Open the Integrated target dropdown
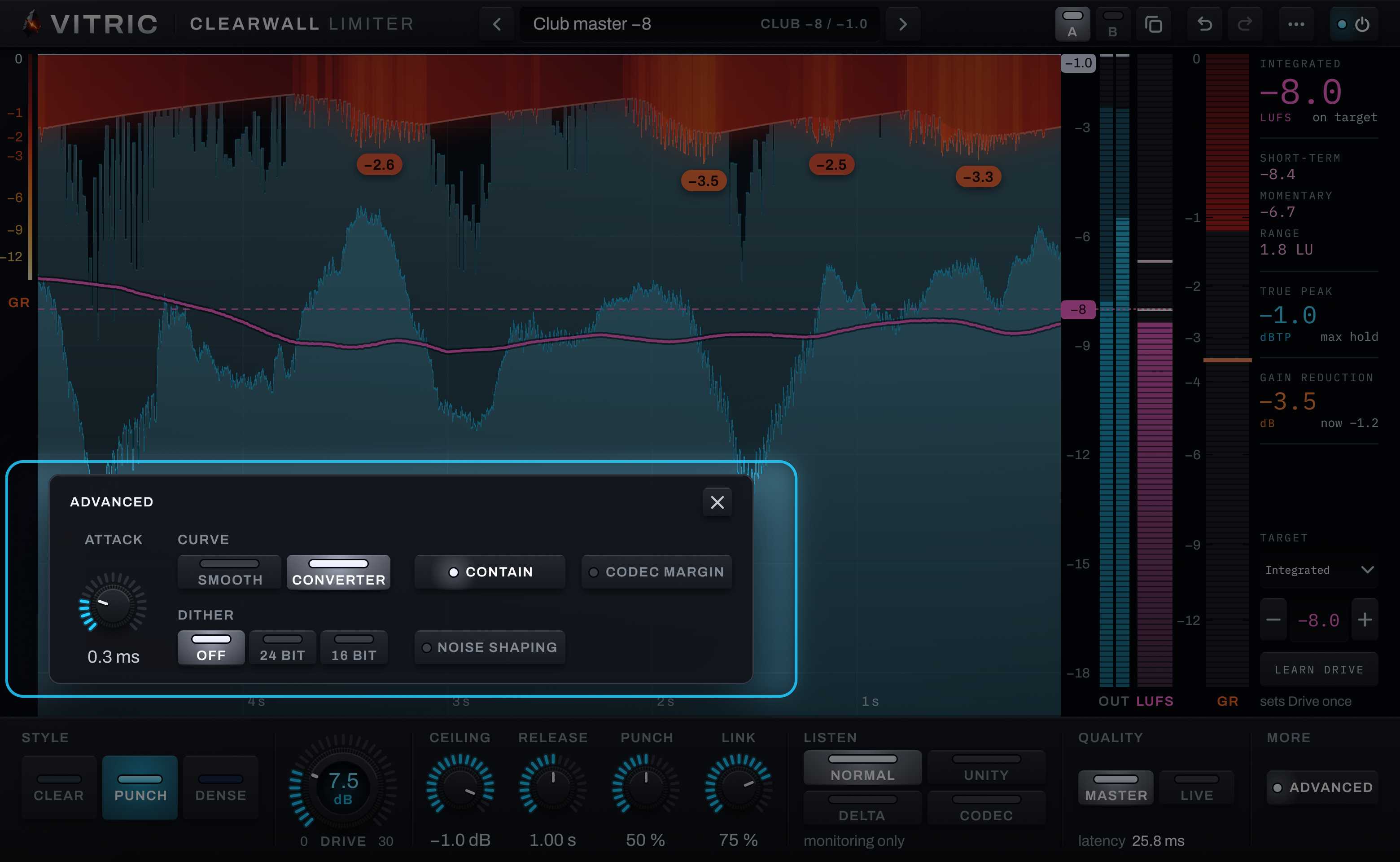This screenshot has height=862, width=1400. click(1319, 570)
